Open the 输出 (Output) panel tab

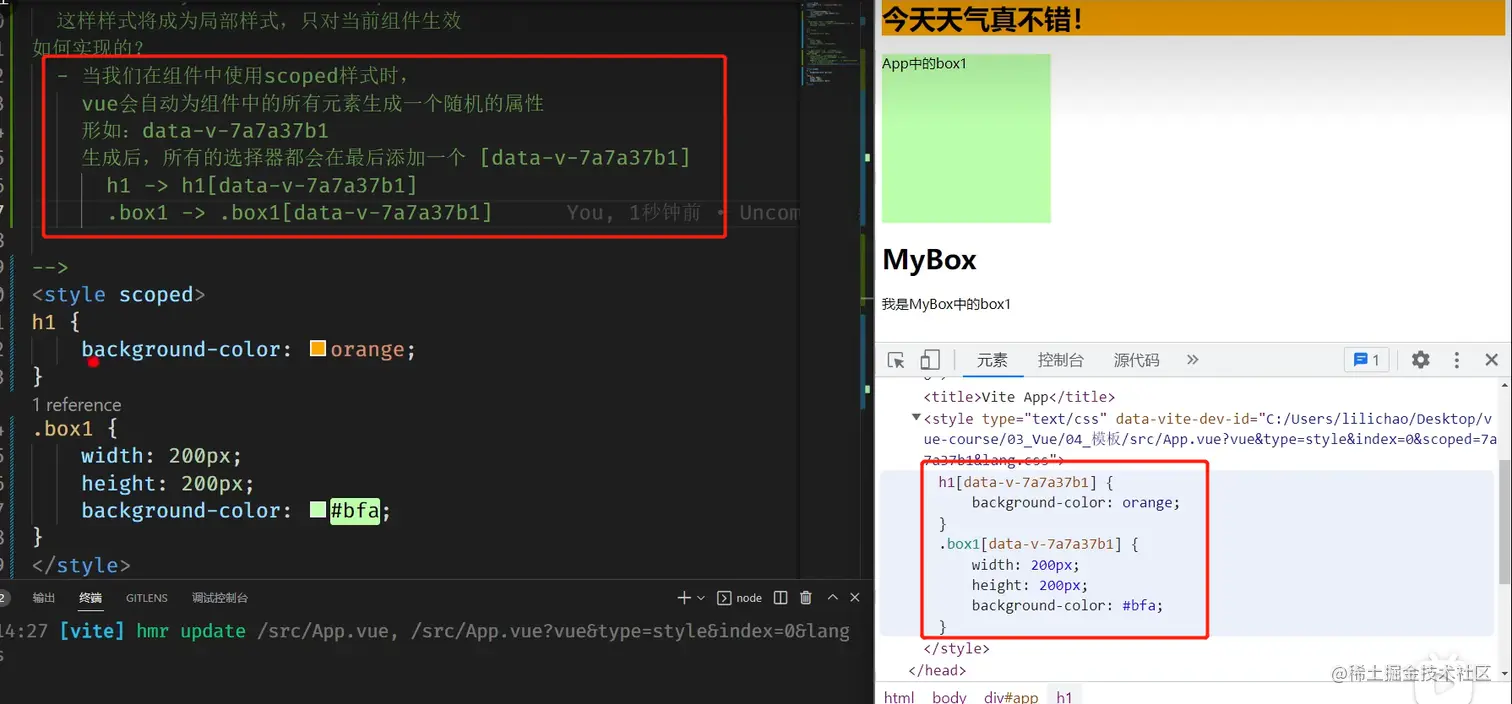tap(44, 598)
